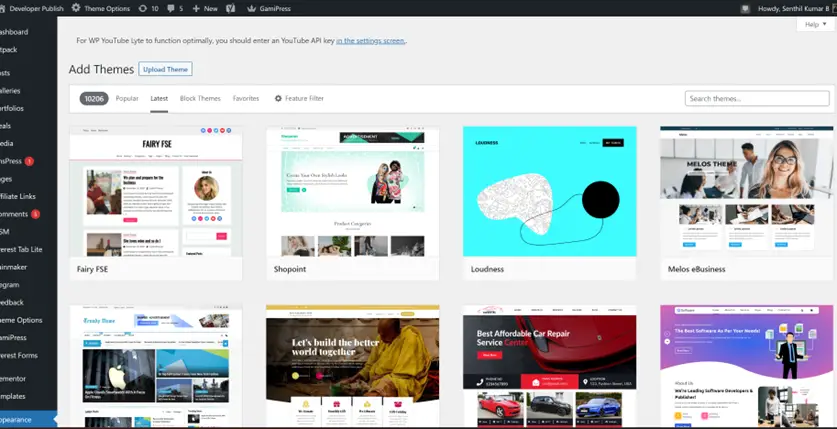Follow the 'in the settings screen' link
Image resolution: width=837 pixels, height=429 pixels.
point(370,41)
